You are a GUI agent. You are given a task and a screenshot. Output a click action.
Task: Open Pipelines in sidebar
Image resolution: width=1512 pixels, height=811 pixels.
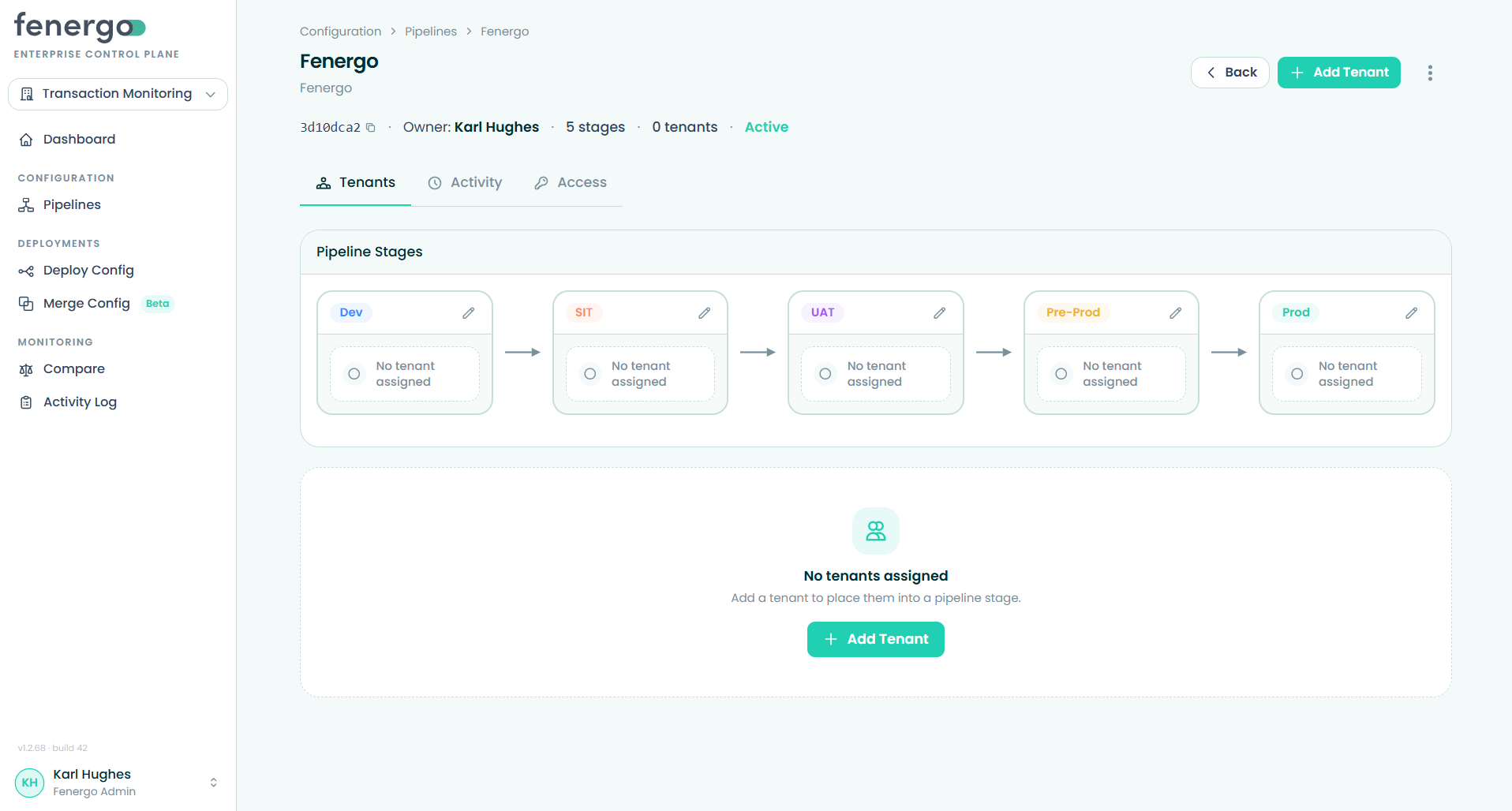coord(72,205)
